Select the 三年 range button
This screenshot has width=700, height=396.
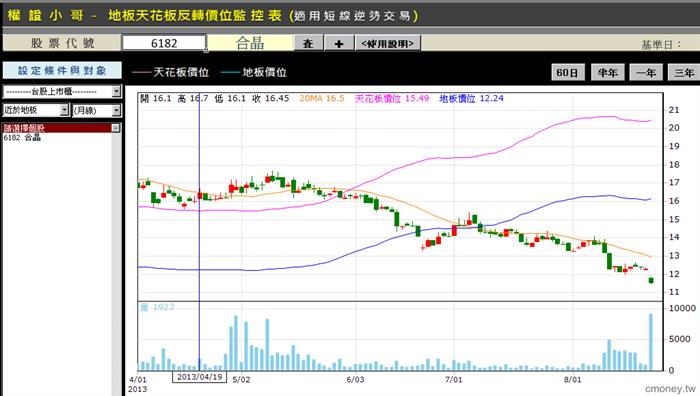[x=684, y=72]
